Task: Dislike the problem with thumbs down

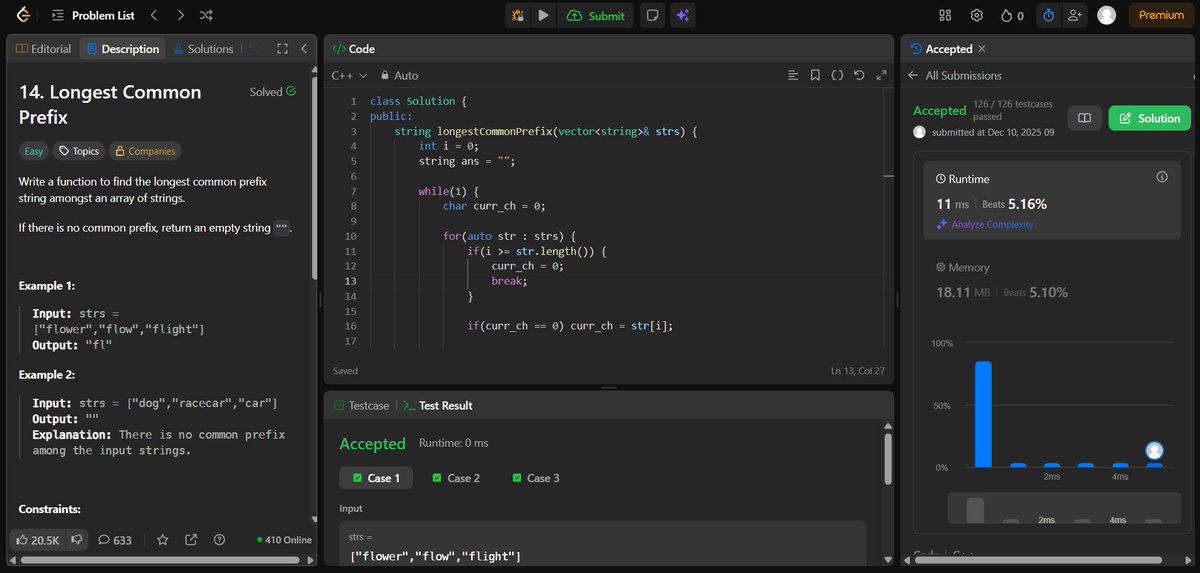Action: (x=76, y=540)
